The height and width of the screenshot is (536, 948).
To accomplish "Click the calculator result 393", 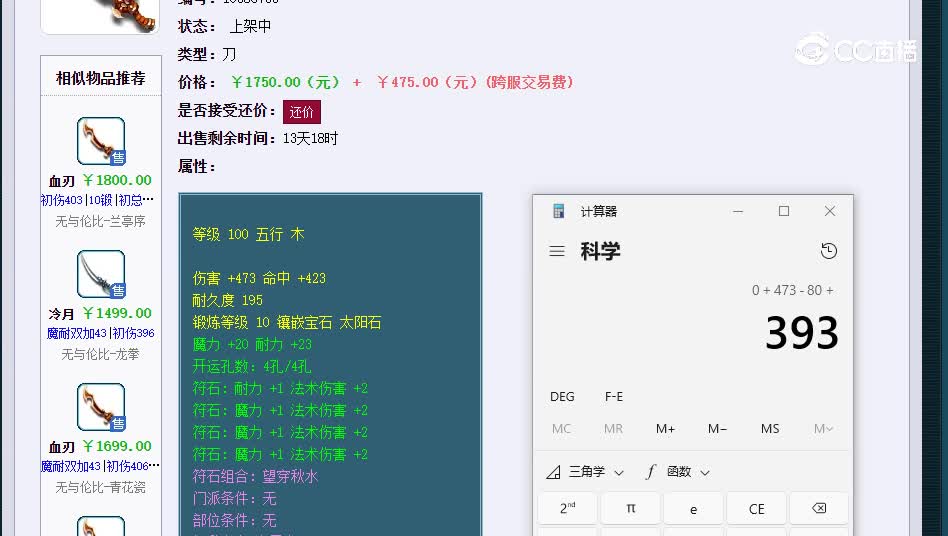I will [802, 333].
